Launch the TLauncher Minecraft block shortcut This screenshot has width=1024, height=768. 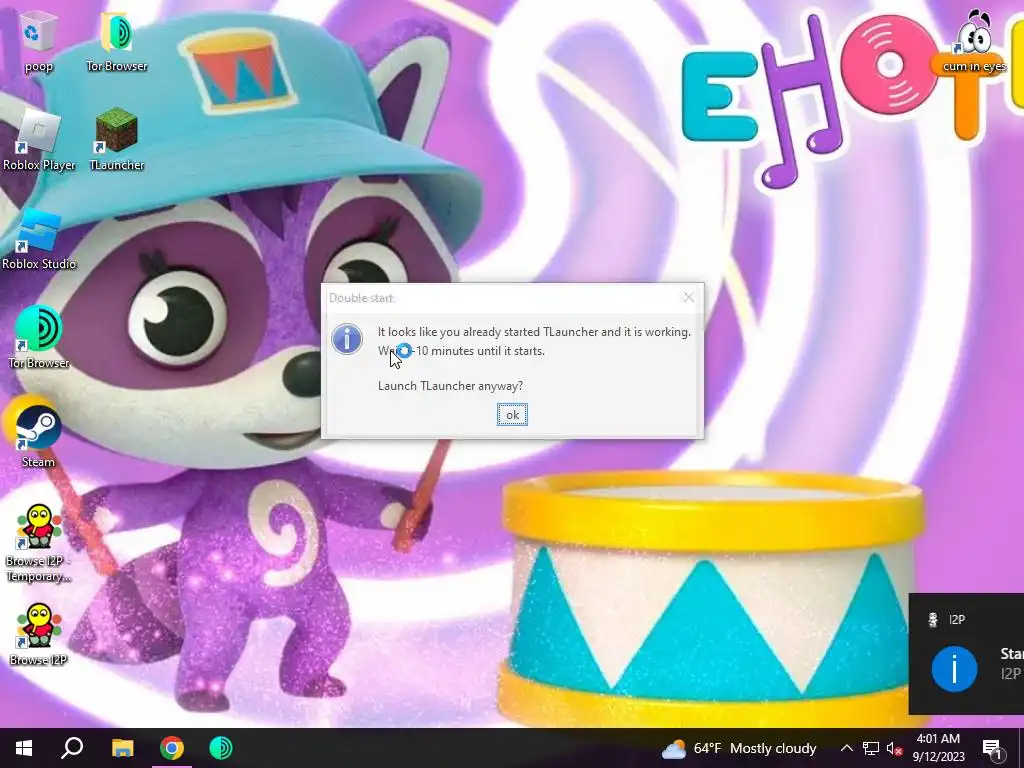point(116,140)
